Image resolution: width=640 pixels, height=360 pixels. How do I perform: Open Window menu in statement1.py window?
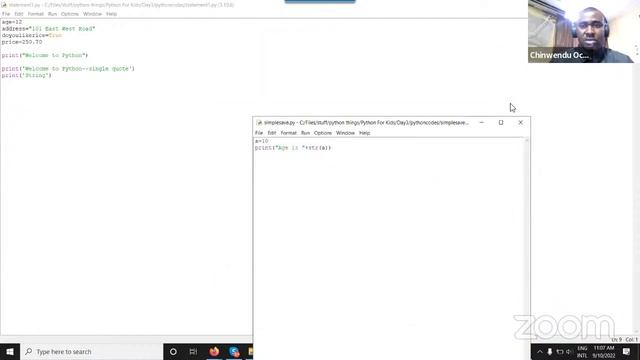click(x=92, y=14)
